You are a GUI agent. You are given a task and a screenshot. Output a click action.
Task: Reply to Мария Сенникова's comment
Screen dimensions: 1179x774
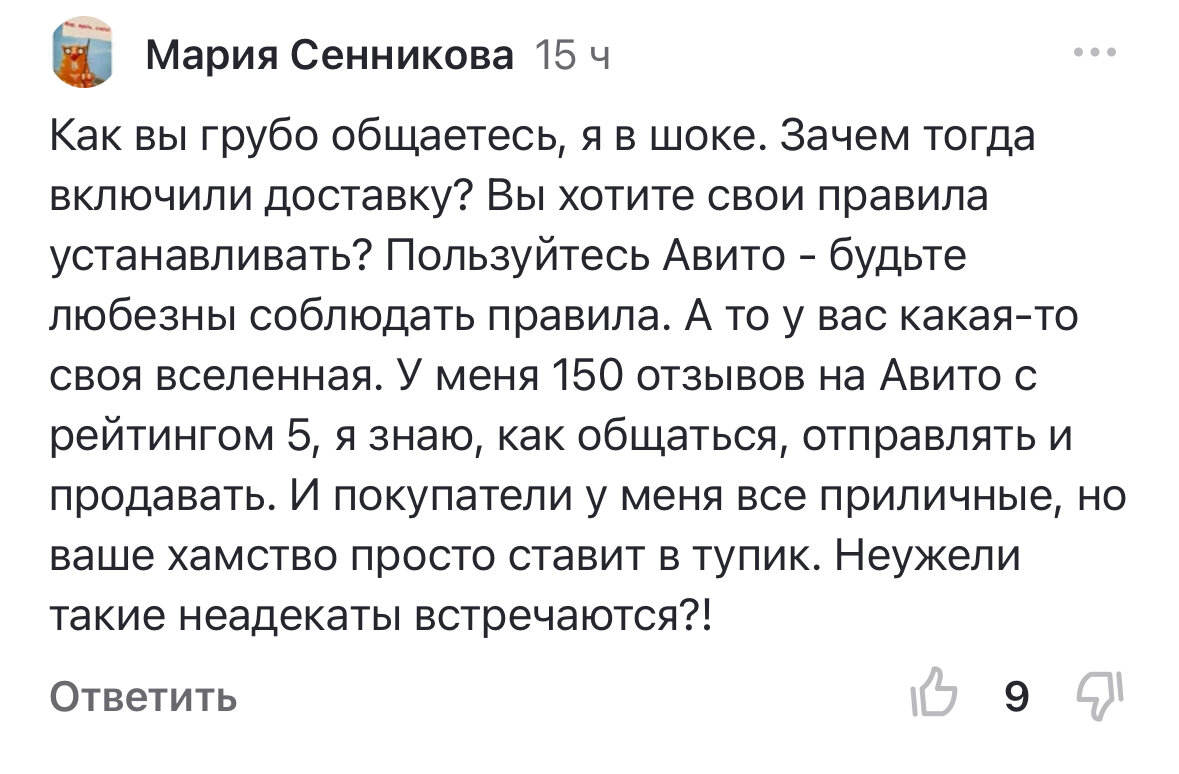pyautogui.click(x=143, y=697)
